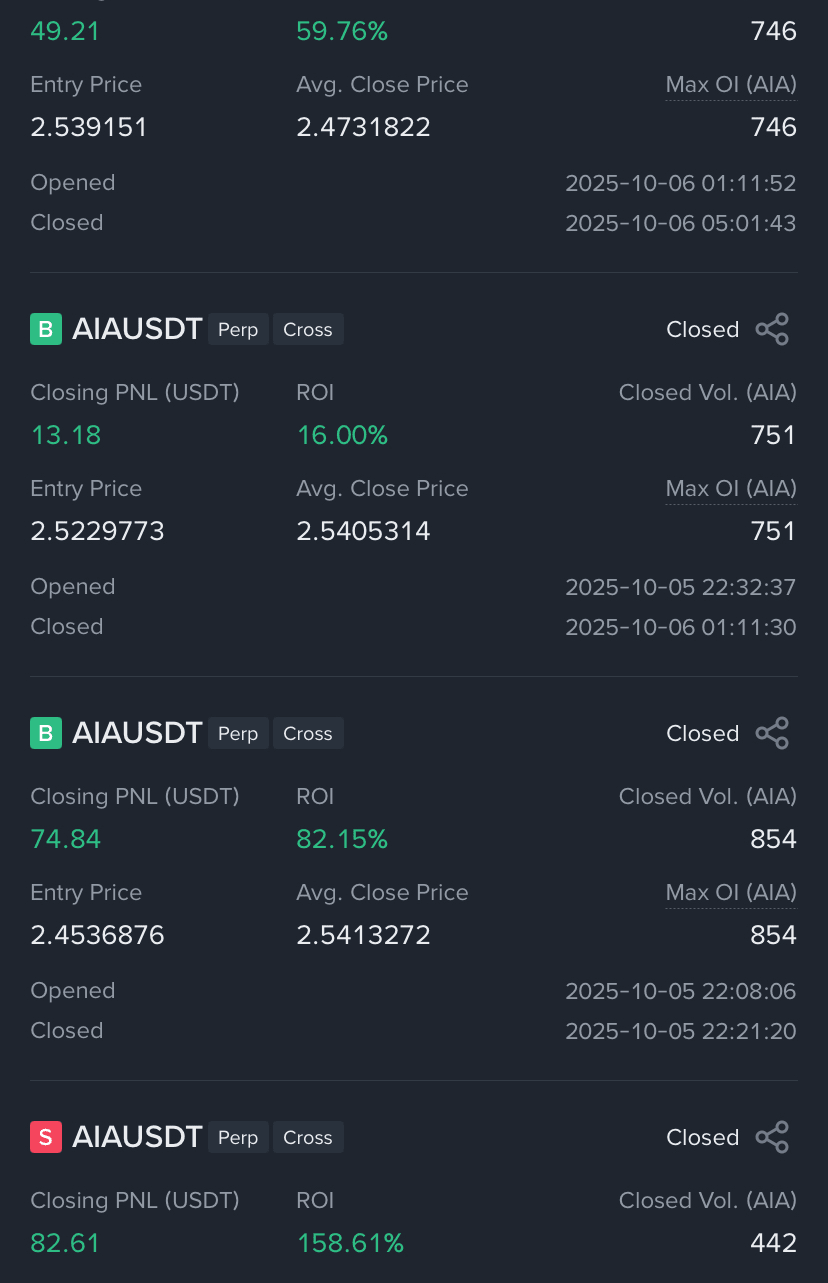Click Closed status on the 13.18 PNL trade
Screen dimensions: 828x1283
click(703, 329)
